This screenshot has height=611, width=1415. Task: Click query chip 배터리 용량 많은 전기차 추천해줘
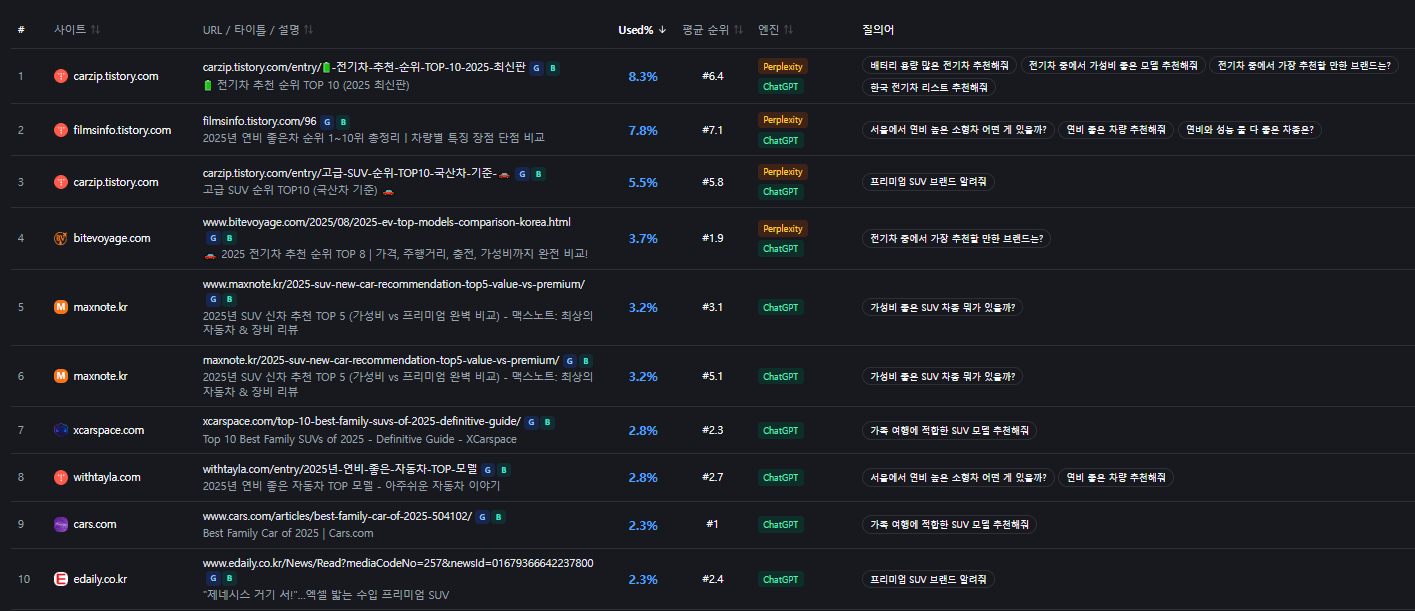pyautogui.click(x=939, y=65)
